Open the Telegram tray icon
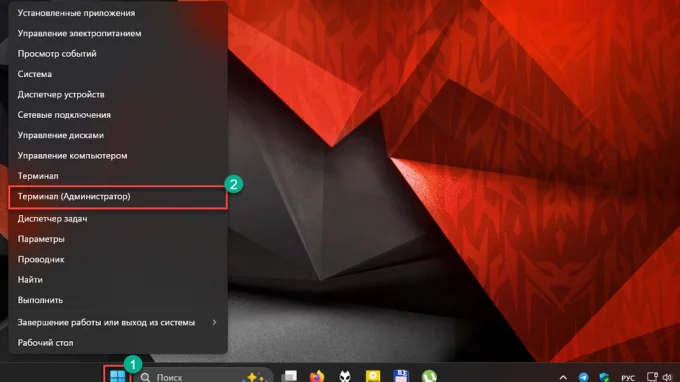The height and width of the screenshot is (382, 680). [584, 377]
